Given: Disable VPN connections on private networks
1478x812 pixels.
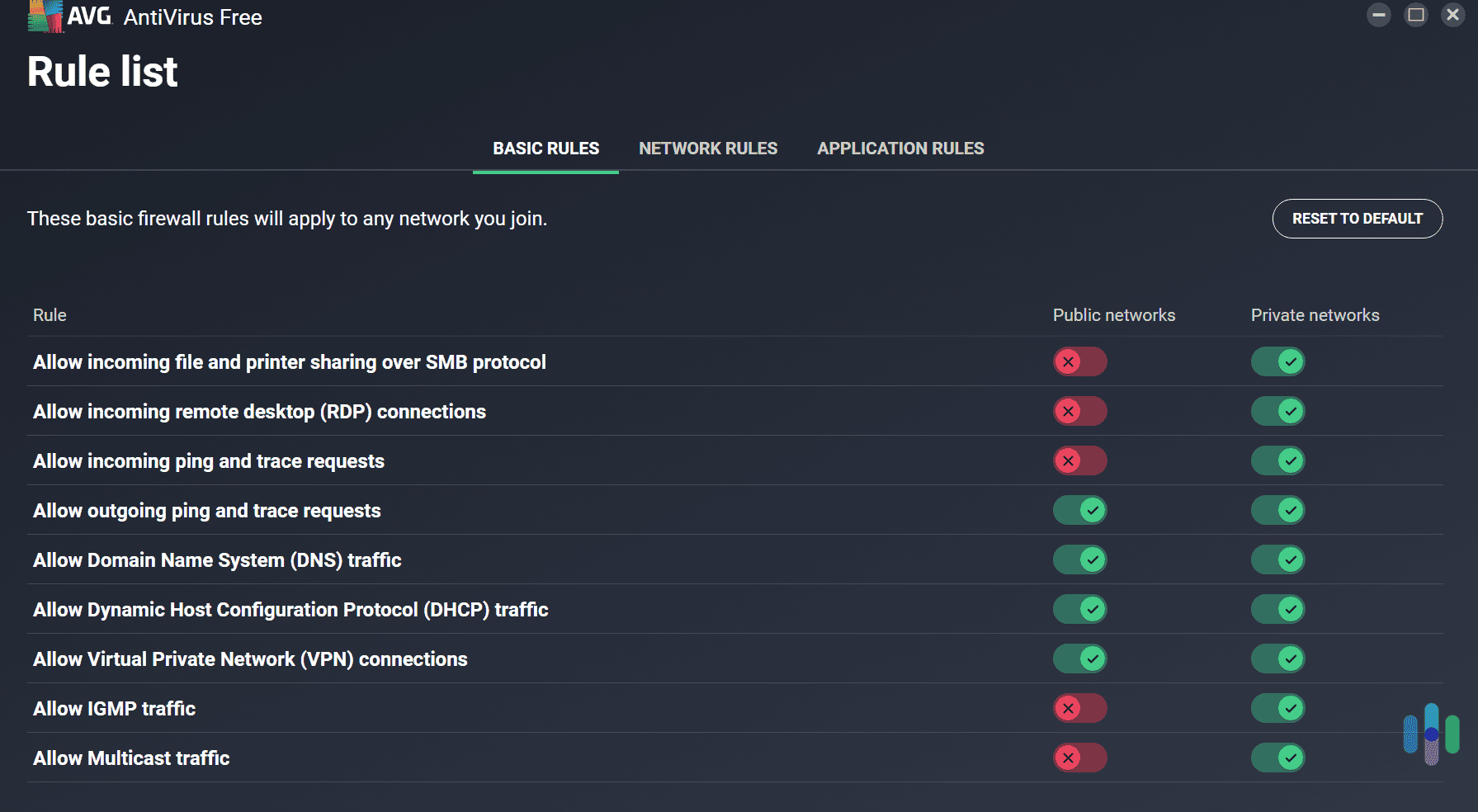Looking at the screenshot, I should click(x=1277, y=659).
